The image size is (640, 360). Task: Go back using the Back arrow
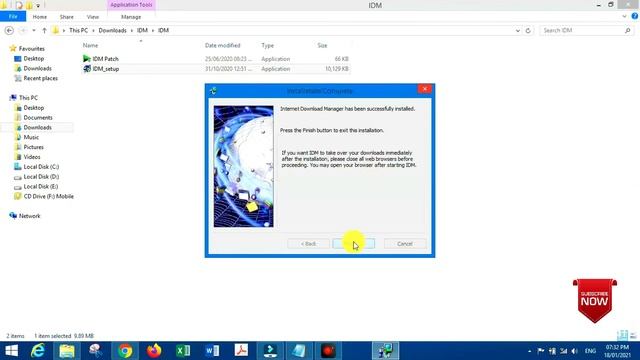pyautogui.click(x=9, y=31)
